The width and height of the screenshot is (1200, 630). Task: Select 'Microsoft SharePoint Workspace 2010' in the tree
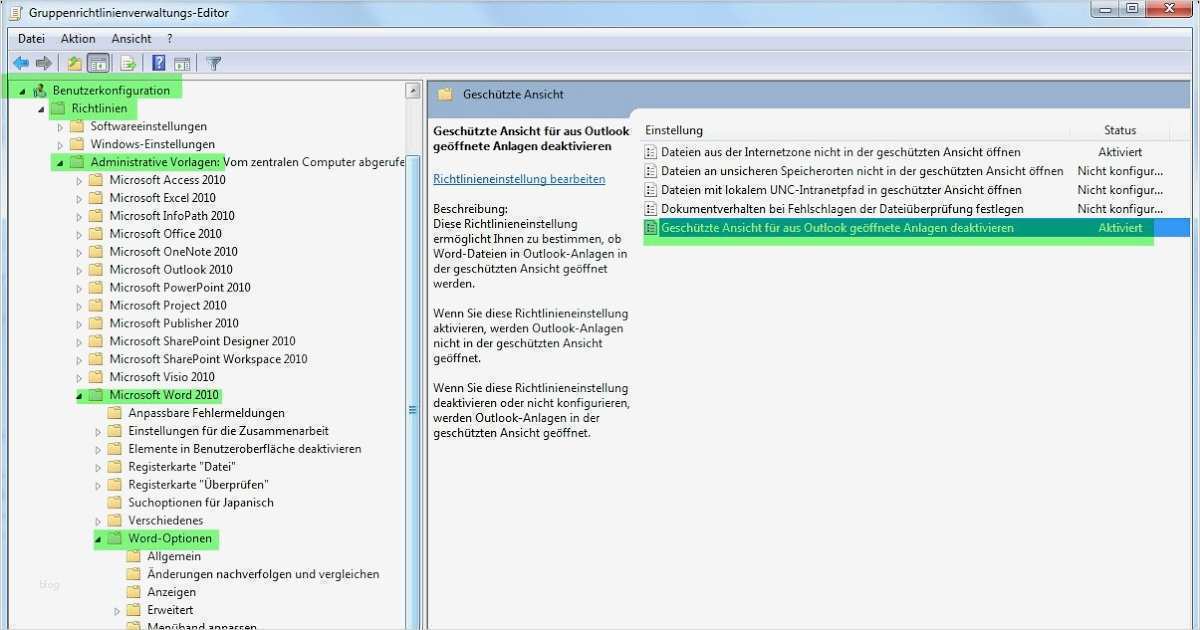click(208, 359)
